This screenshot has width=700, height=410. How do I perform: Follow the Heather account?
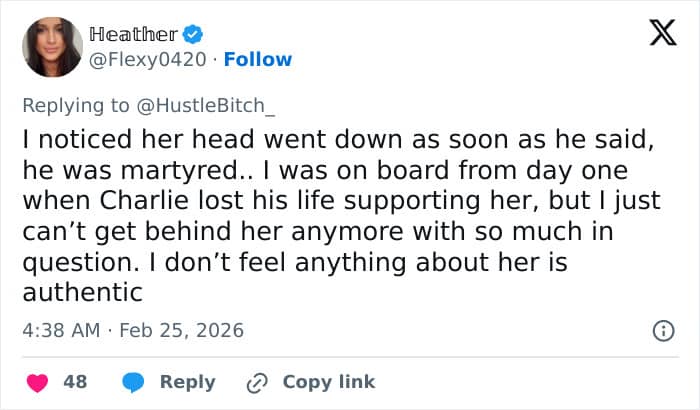click(x=258, y=59)
